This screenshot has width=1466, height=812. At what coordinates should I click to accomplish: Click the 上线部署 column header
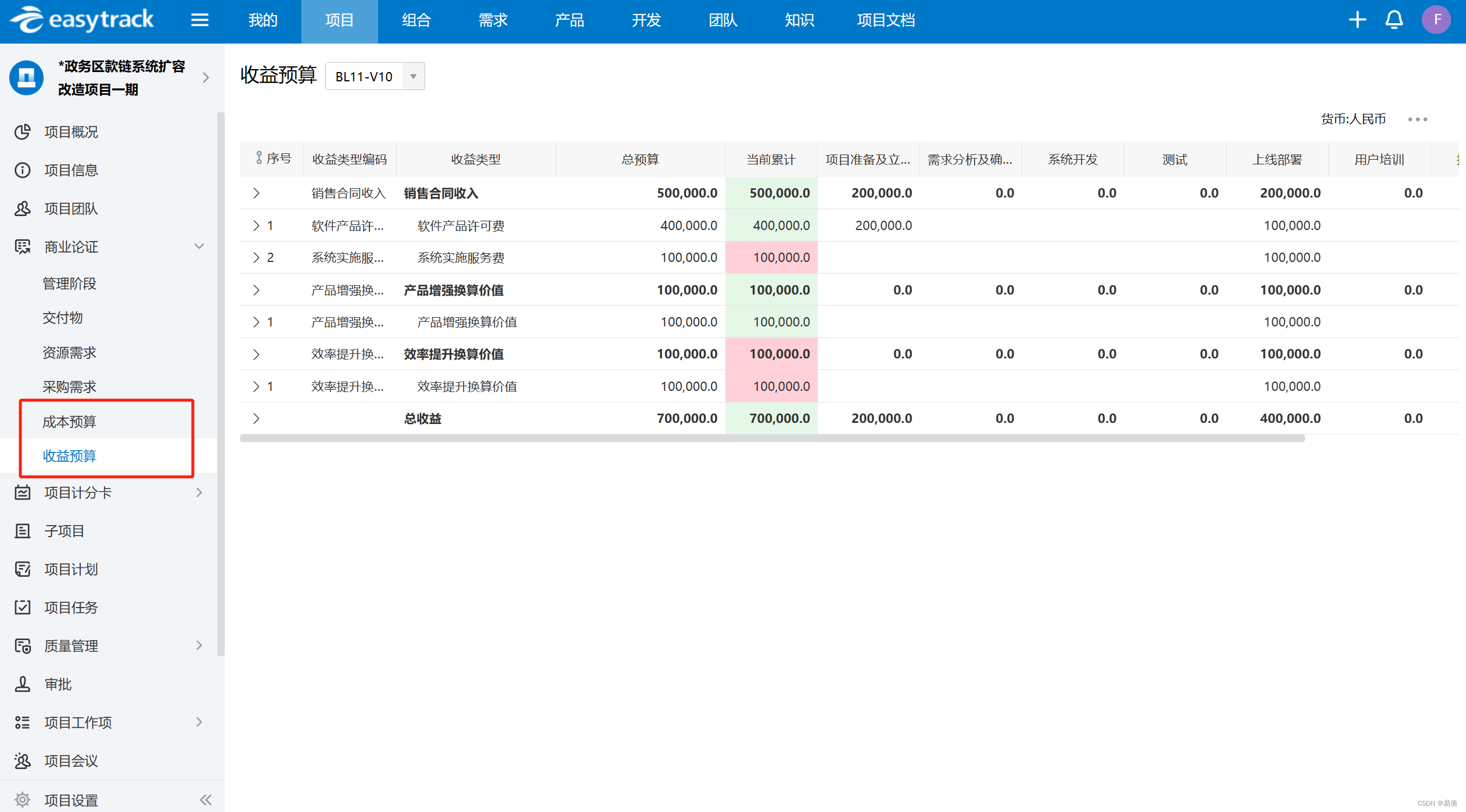[1277, 159]
